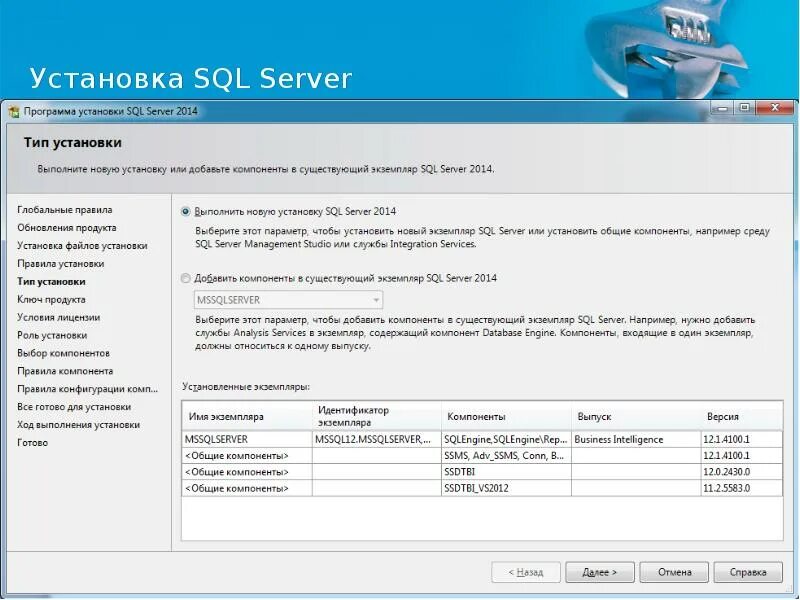The image size is (800, 600).
Task: Click the 'SSMS, Adv_SSMS, Conn, B...' cell
Action: 506,456
